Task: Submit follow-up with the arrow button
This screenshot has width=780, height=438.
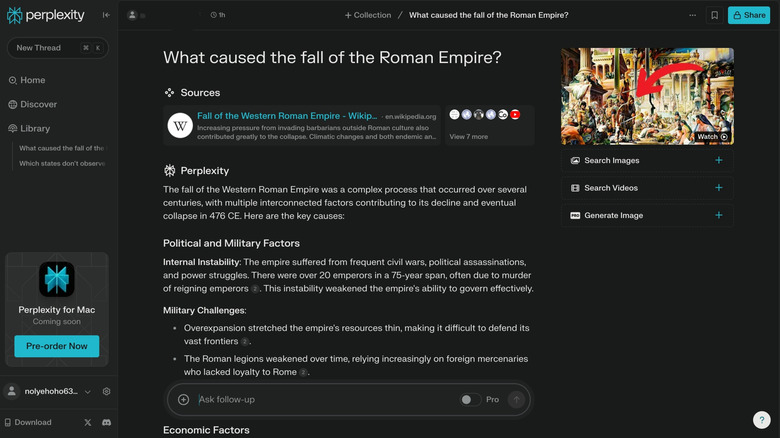Action: (x=516, y=399)
